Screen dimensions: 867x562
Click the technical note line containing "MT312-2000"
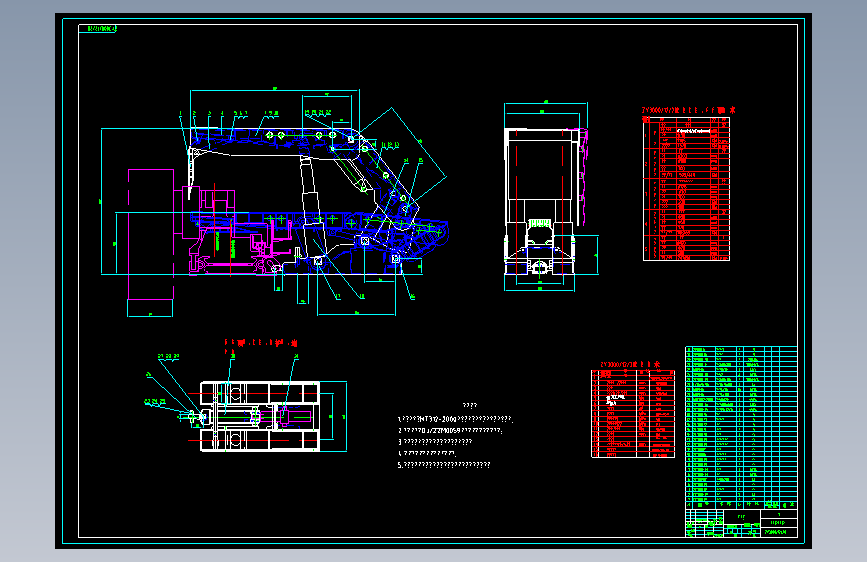coord(456,419)
